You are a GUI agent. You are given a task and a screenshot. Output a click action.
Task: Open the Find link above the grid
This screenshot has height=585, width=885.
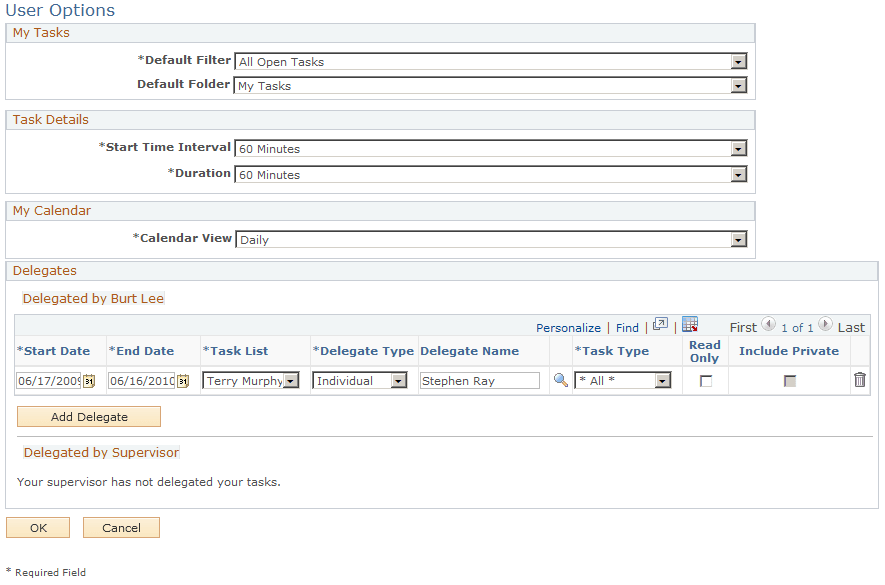pyautogui.click(x=627, y=327)
